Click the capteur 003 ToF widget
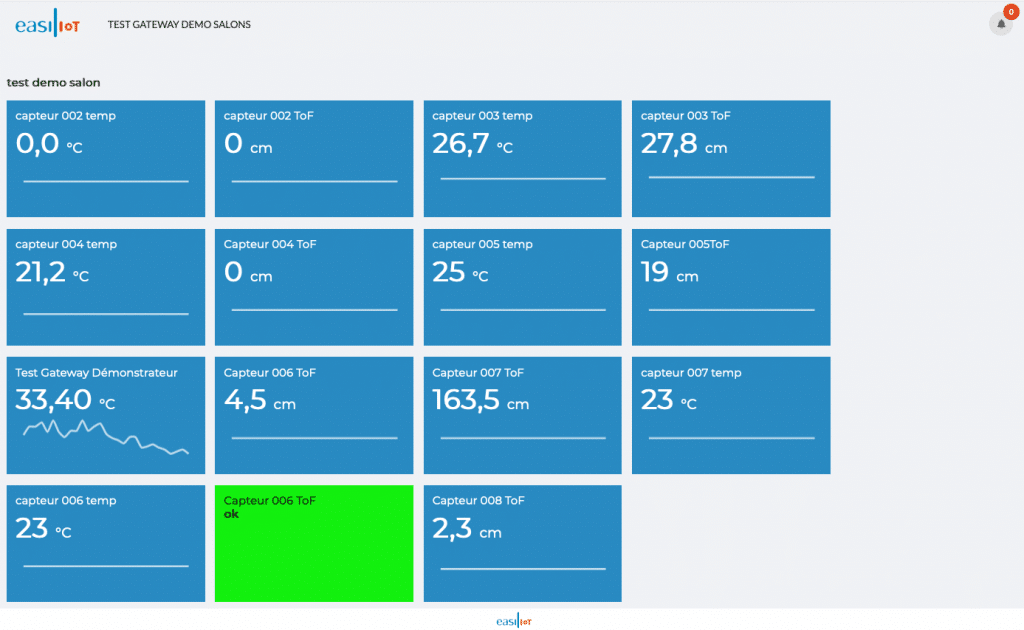 731,158
